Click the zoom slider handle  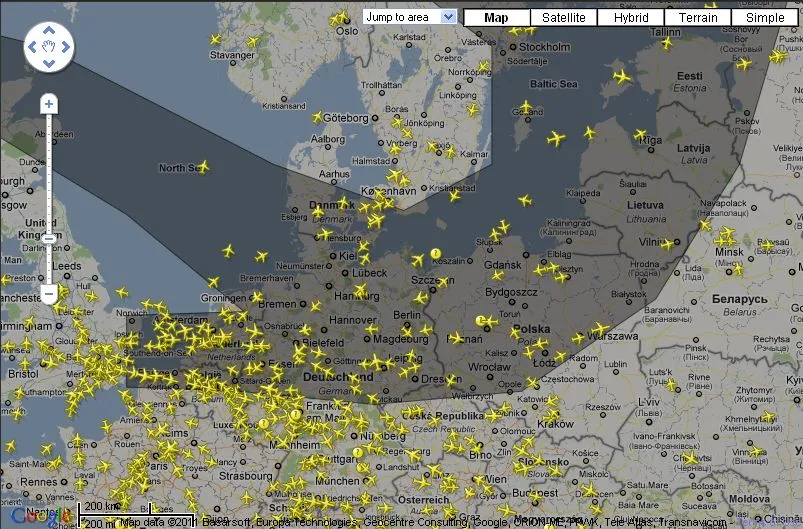(48, 238)
